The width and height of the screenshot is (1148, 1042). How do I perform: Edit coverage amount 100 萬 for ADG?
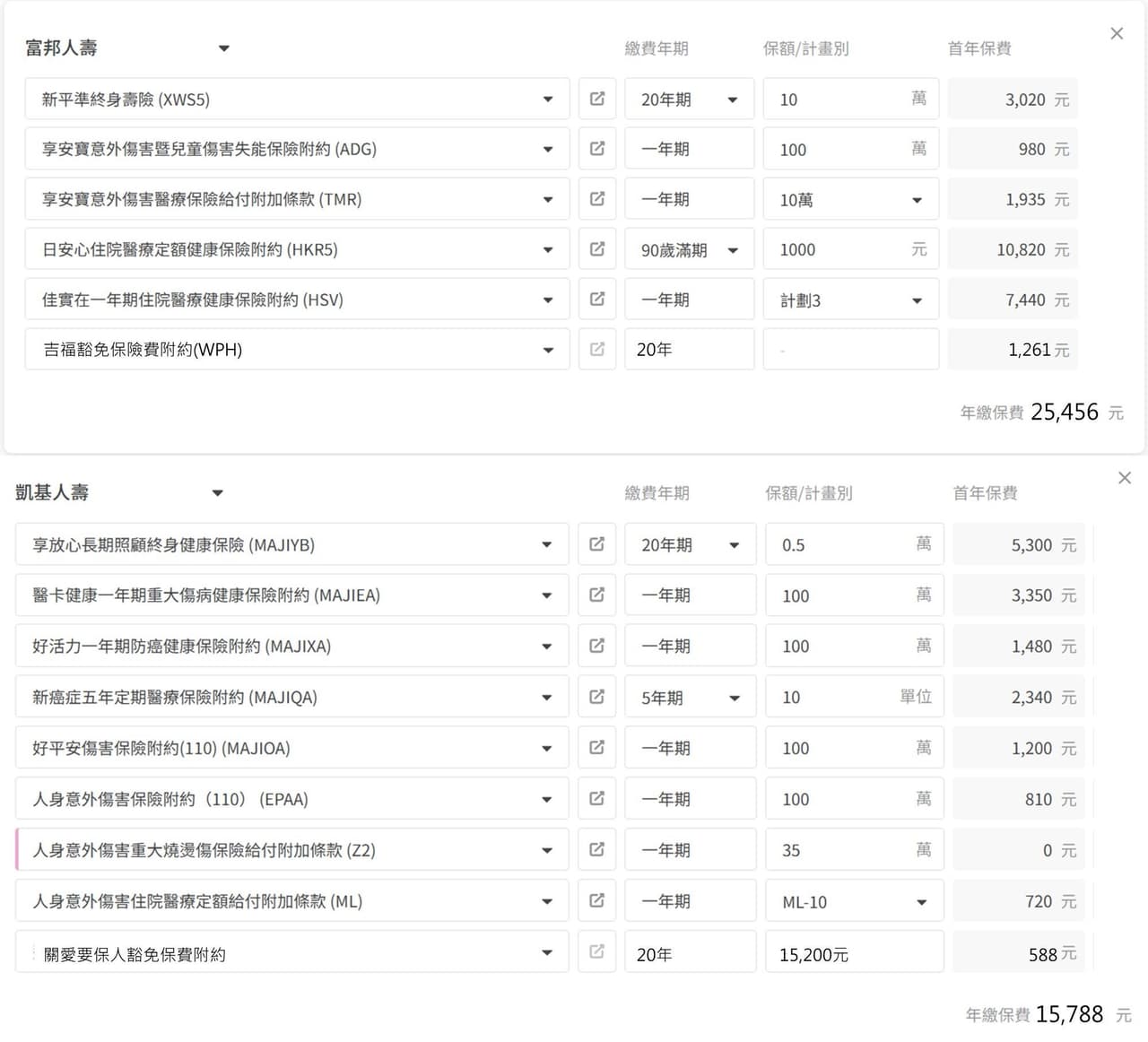pos(851,149)
